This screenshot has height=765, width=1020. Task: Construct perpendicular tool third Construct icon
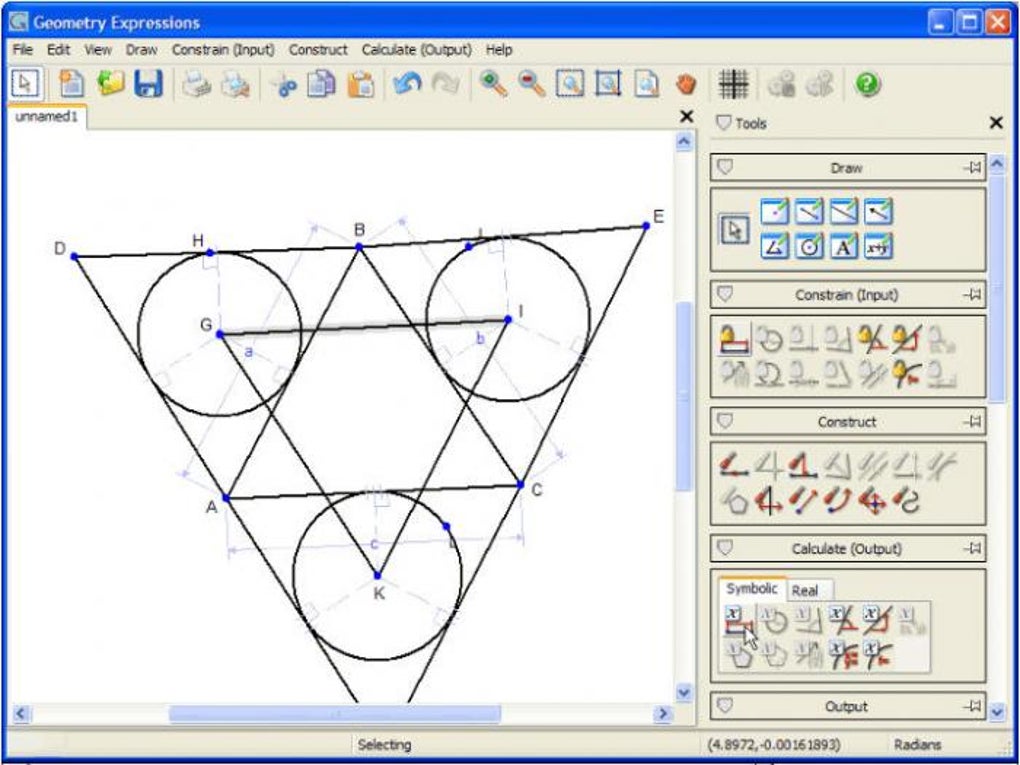click(803, 466)
